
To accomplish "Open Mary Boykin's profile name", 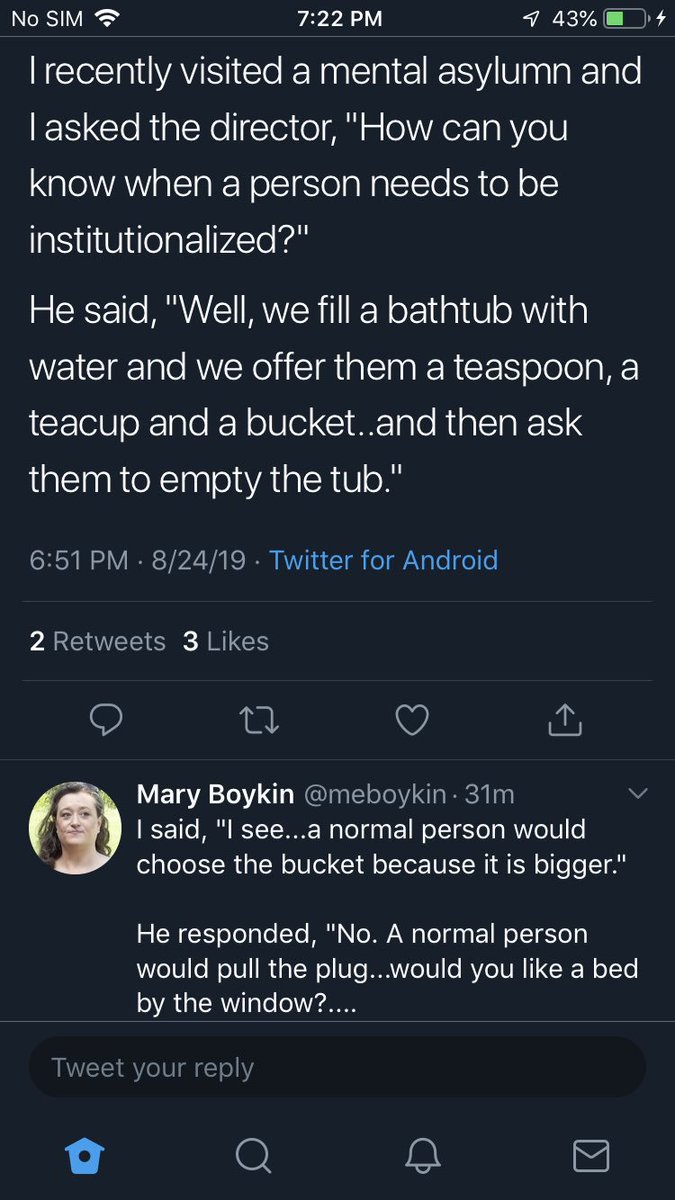I will pyautogui.click(x=215, y=794).
